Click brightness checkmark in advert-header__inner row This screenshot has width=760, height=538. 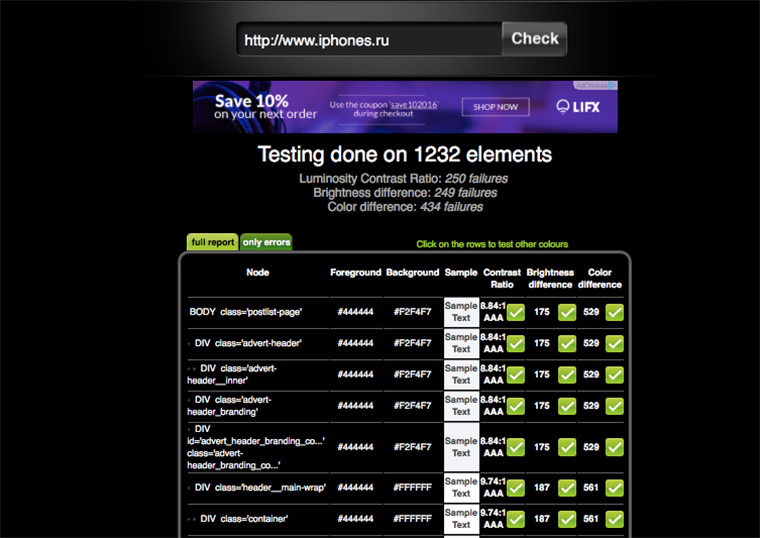pyautogui.click(x=567, y=375)
